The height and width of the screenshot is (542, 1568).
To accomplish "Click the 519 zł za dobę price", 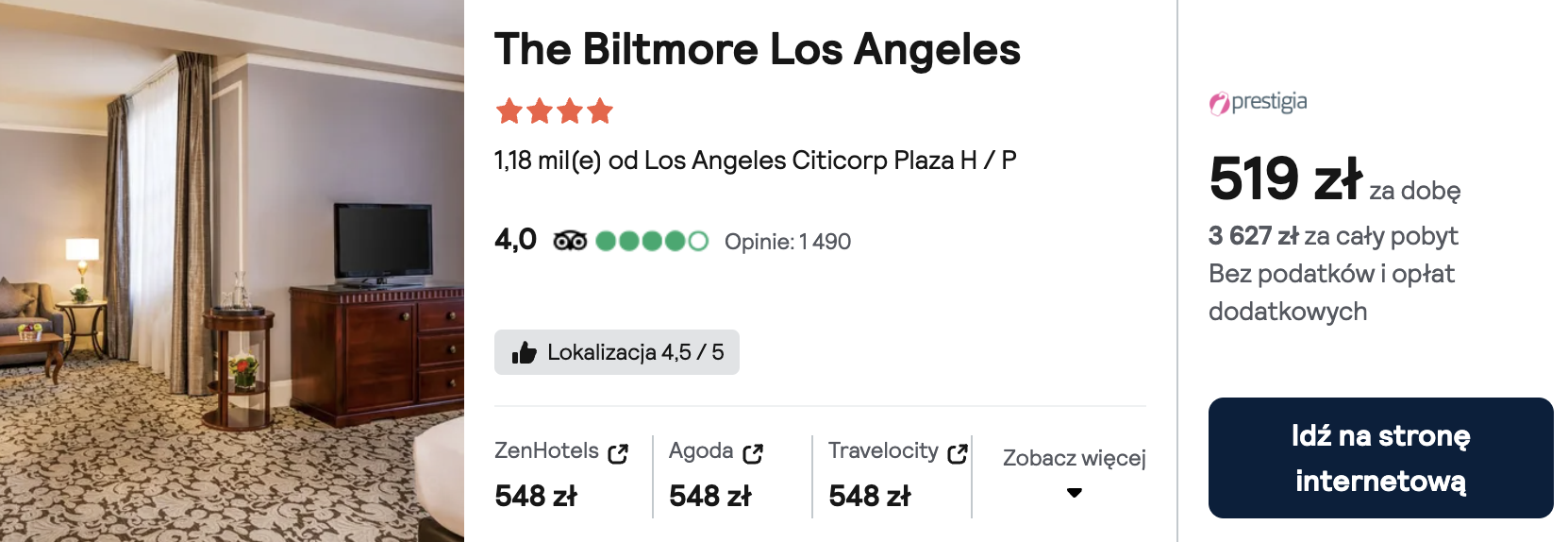I will (x=1334, y=179).
